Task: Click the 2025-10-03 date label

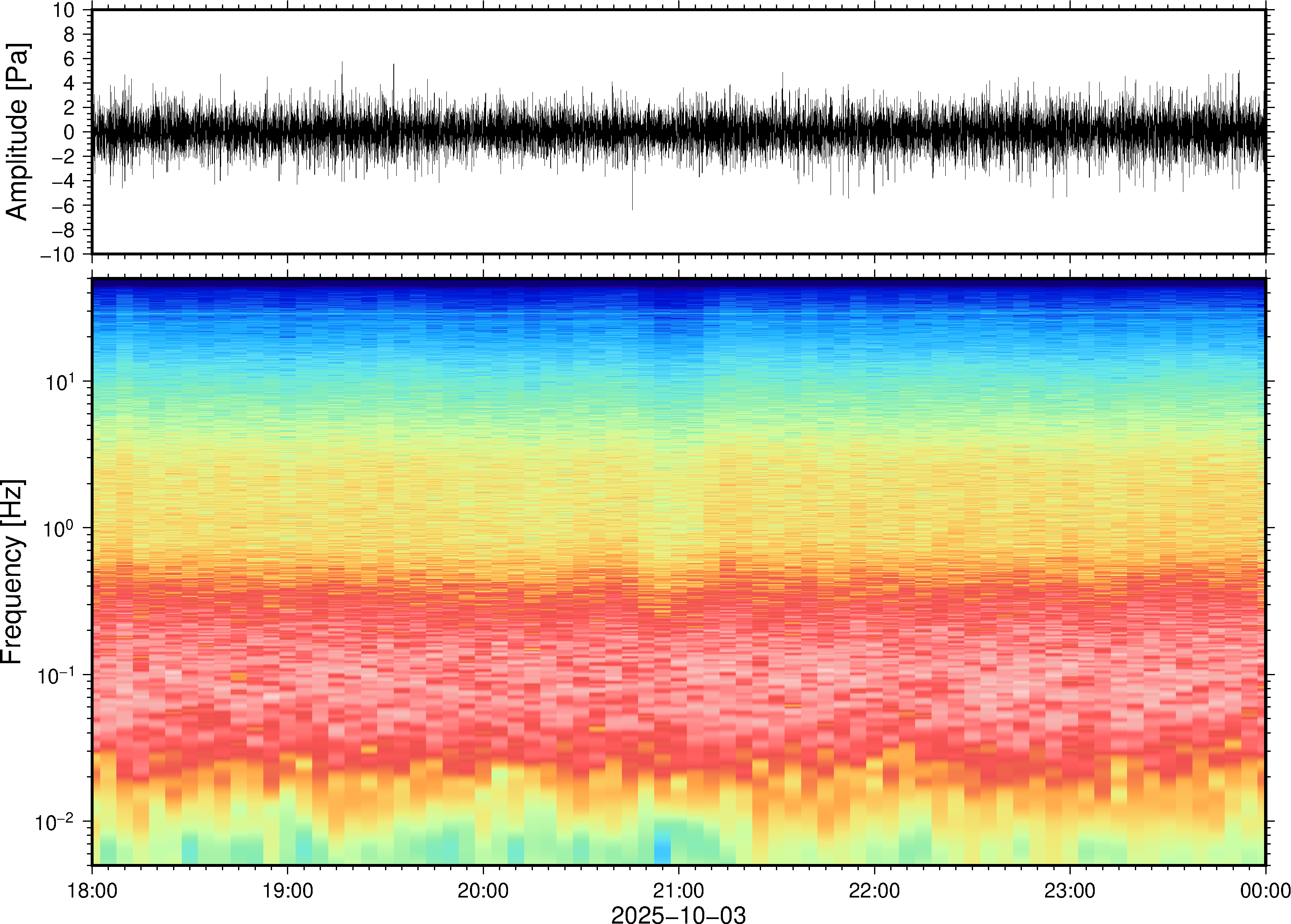Action: 678,914
